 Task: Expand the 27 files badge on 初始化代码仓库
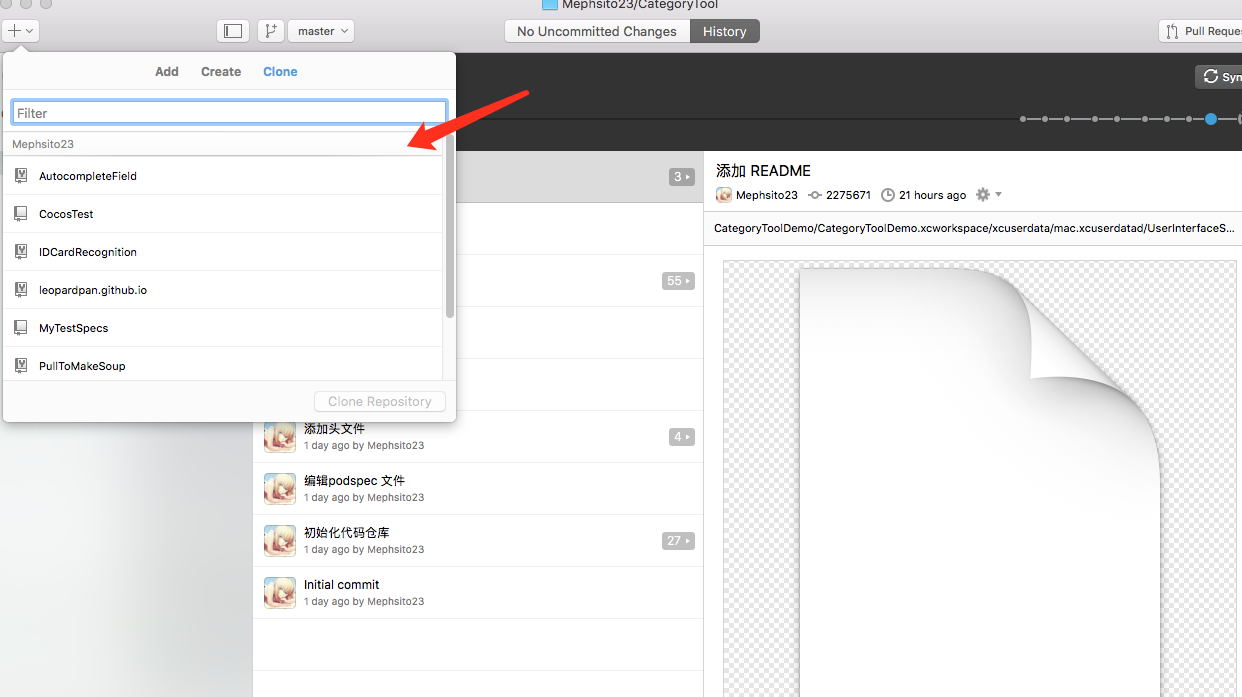(678, 541)
